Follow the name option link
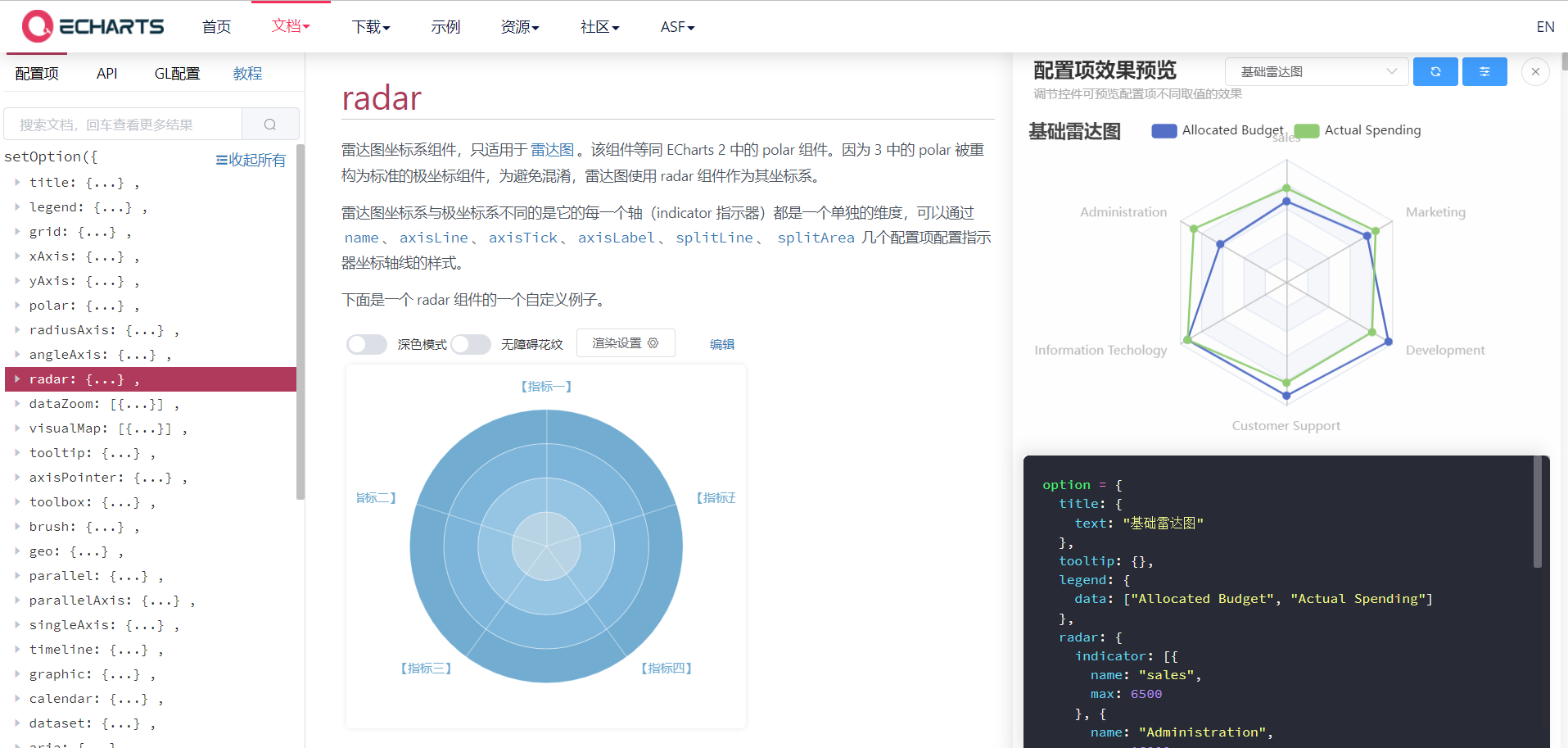This screenshot has height=748, width=1568. (x=361, y=238)
